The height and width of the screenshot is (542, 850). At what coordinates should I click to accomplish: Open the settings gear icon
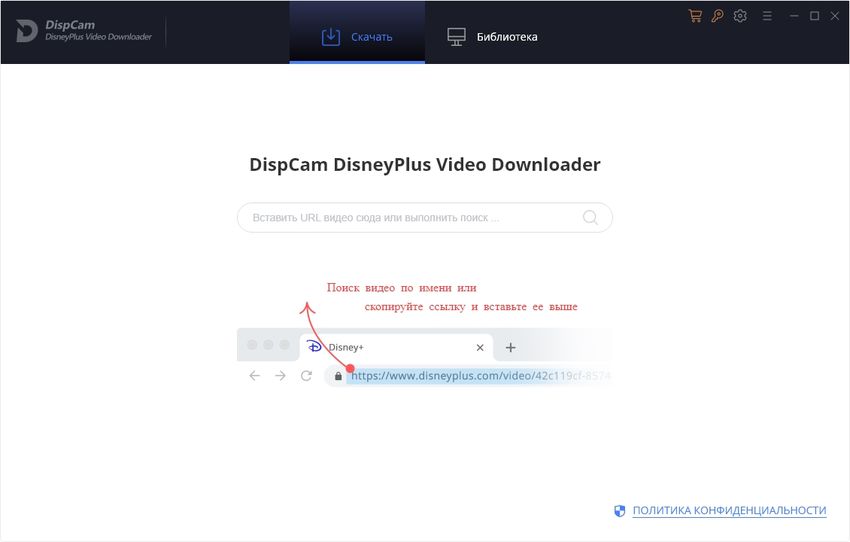[740, 16]
